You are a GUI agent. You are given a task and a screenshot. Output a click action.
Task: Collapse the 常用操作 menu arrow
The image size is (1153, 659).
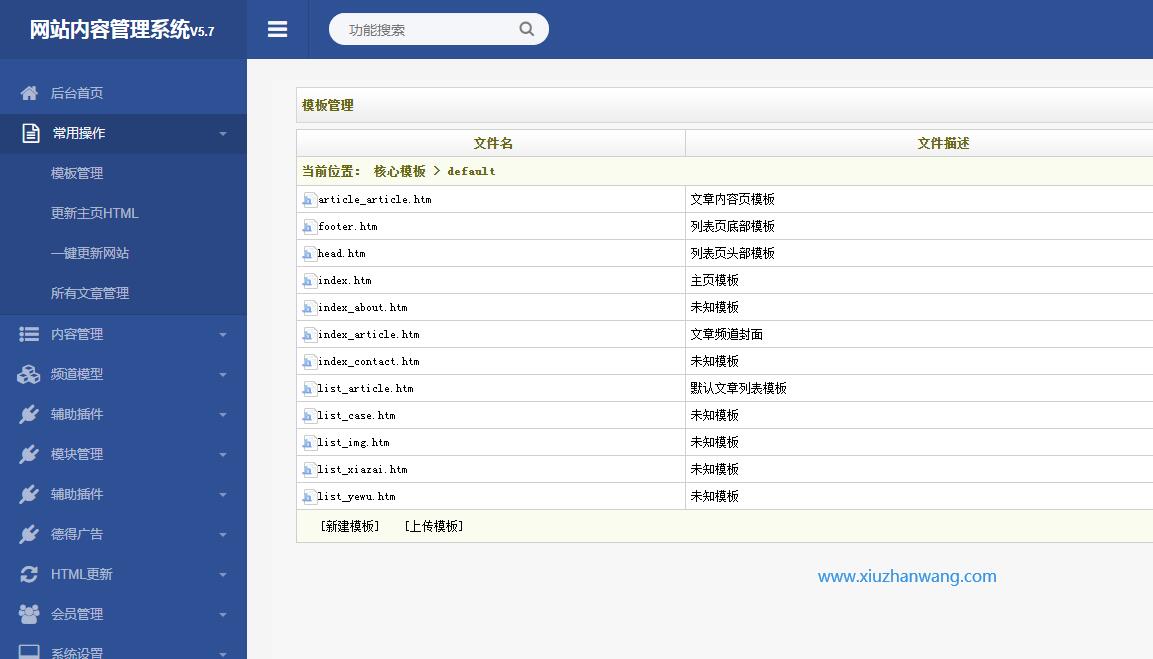222,134
